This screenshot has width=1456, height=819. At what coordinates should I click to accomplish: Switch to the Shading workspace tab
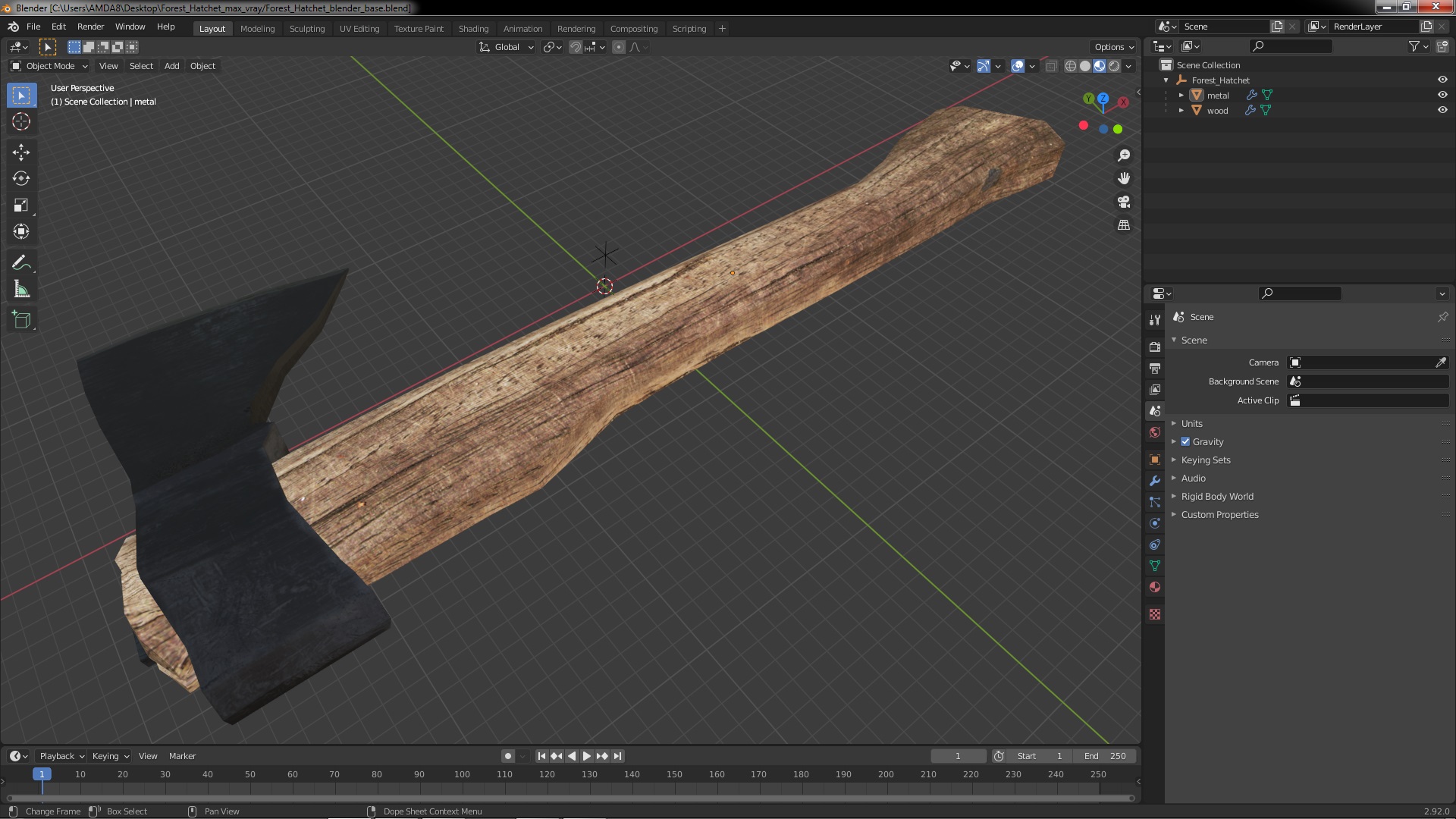(x=473, y=29)
